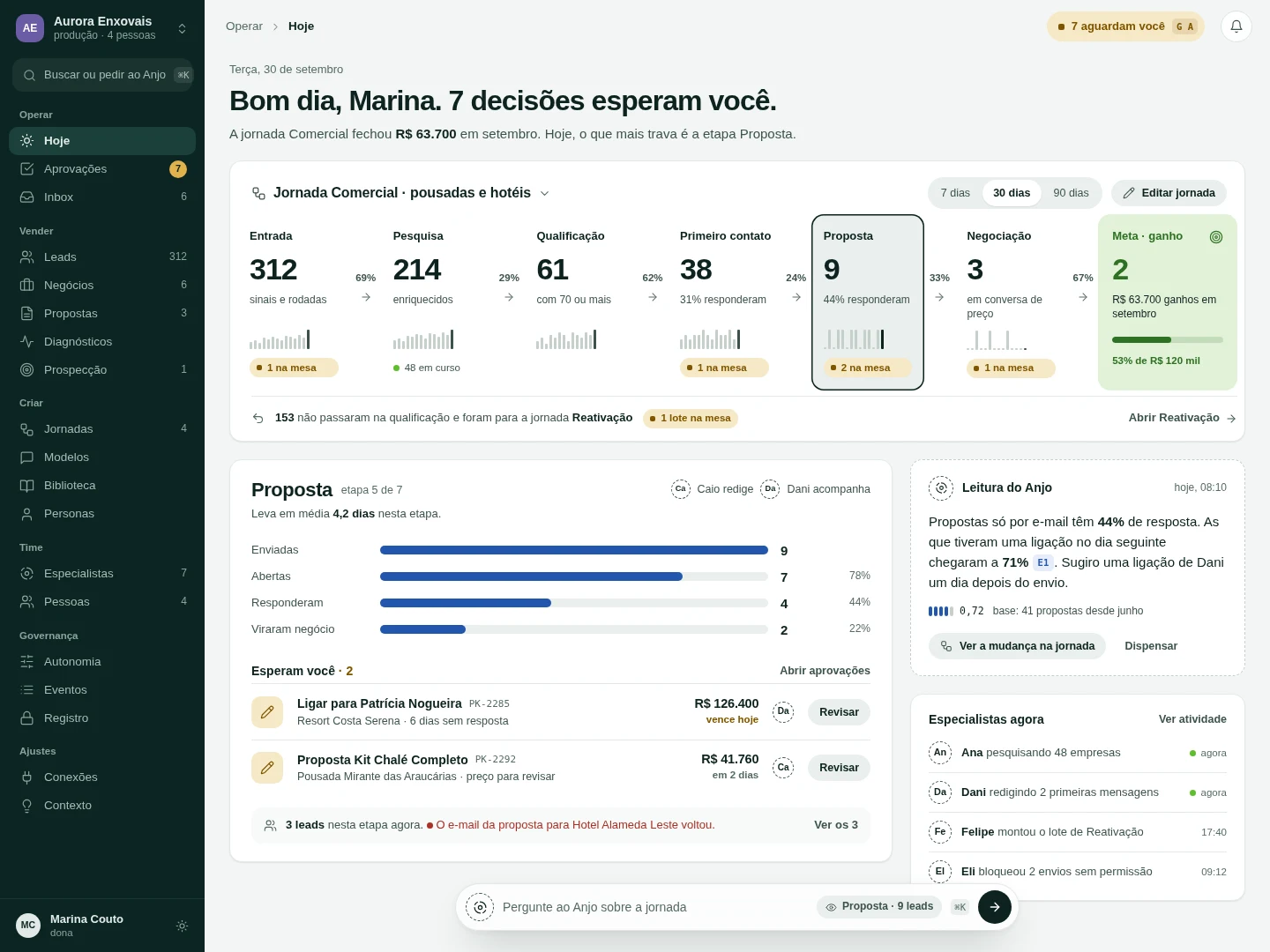Open Conexões via its plug icon
The height and width of the screenshot is (952, 1270).
(x=27, y=777)
